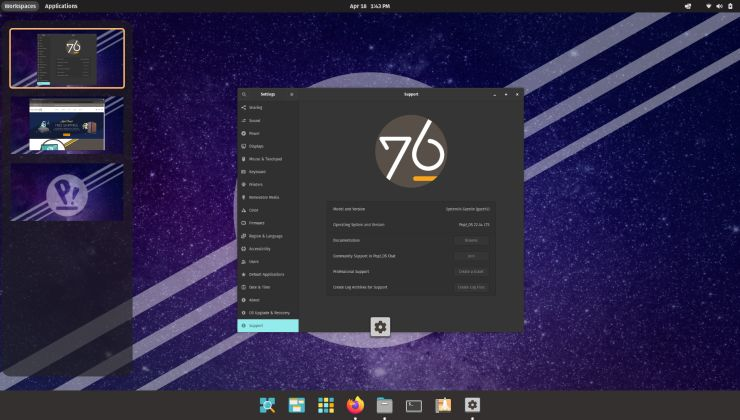The image size is (740, 420).
Task: Open Removable Media settings
Action: pos(268,197)
